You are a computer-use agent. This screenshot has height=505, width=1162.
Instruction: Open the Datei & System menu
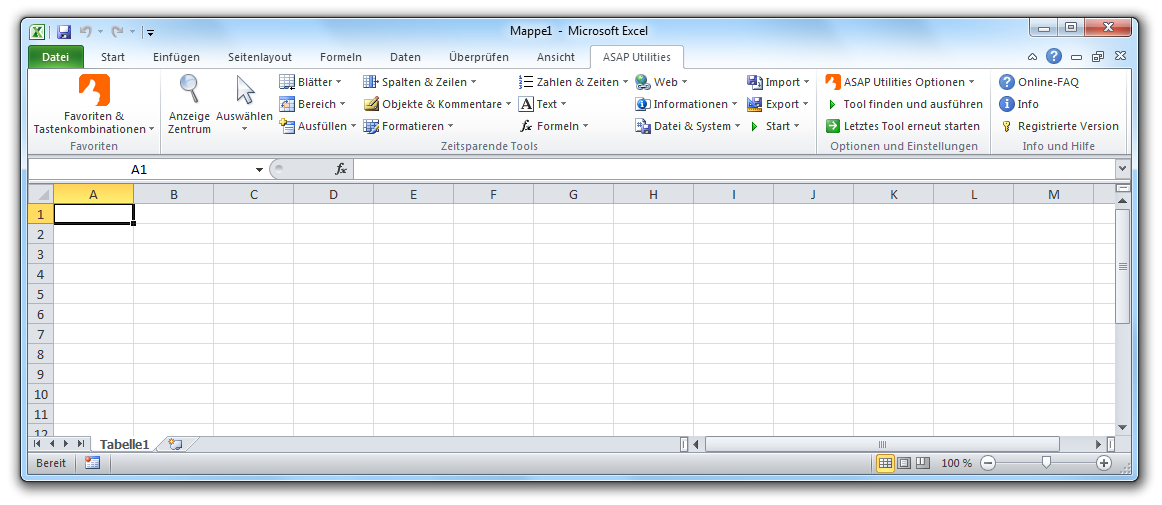pos(688,126)
